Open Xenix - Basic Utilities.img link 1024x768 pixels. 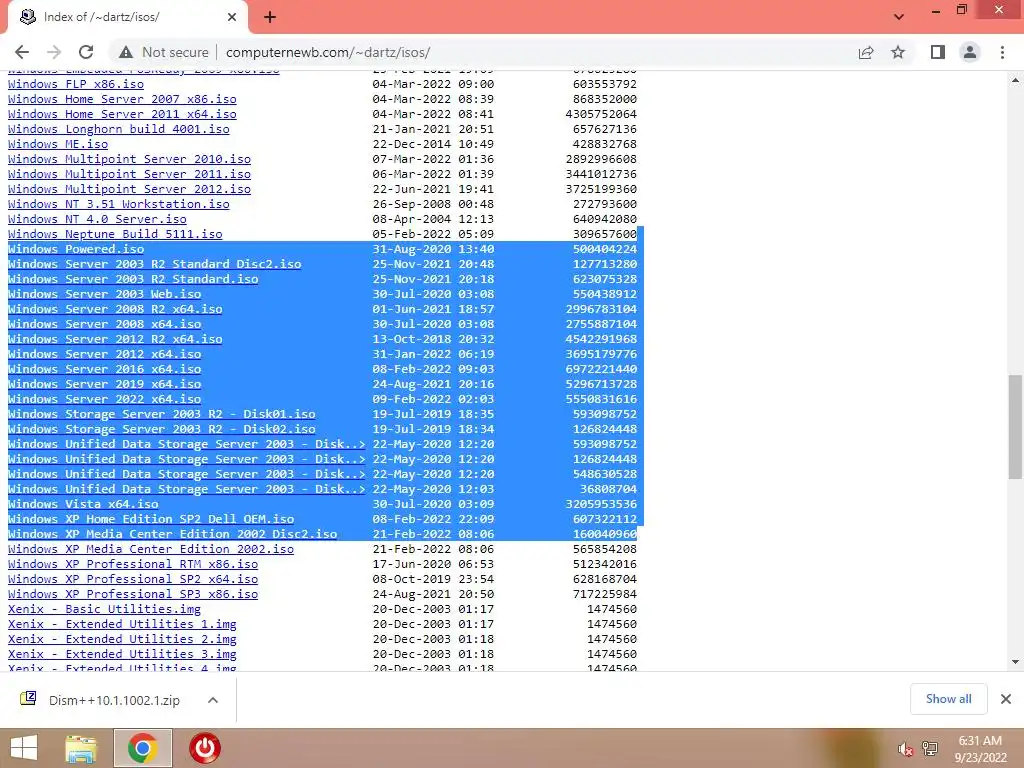[104, 609]
